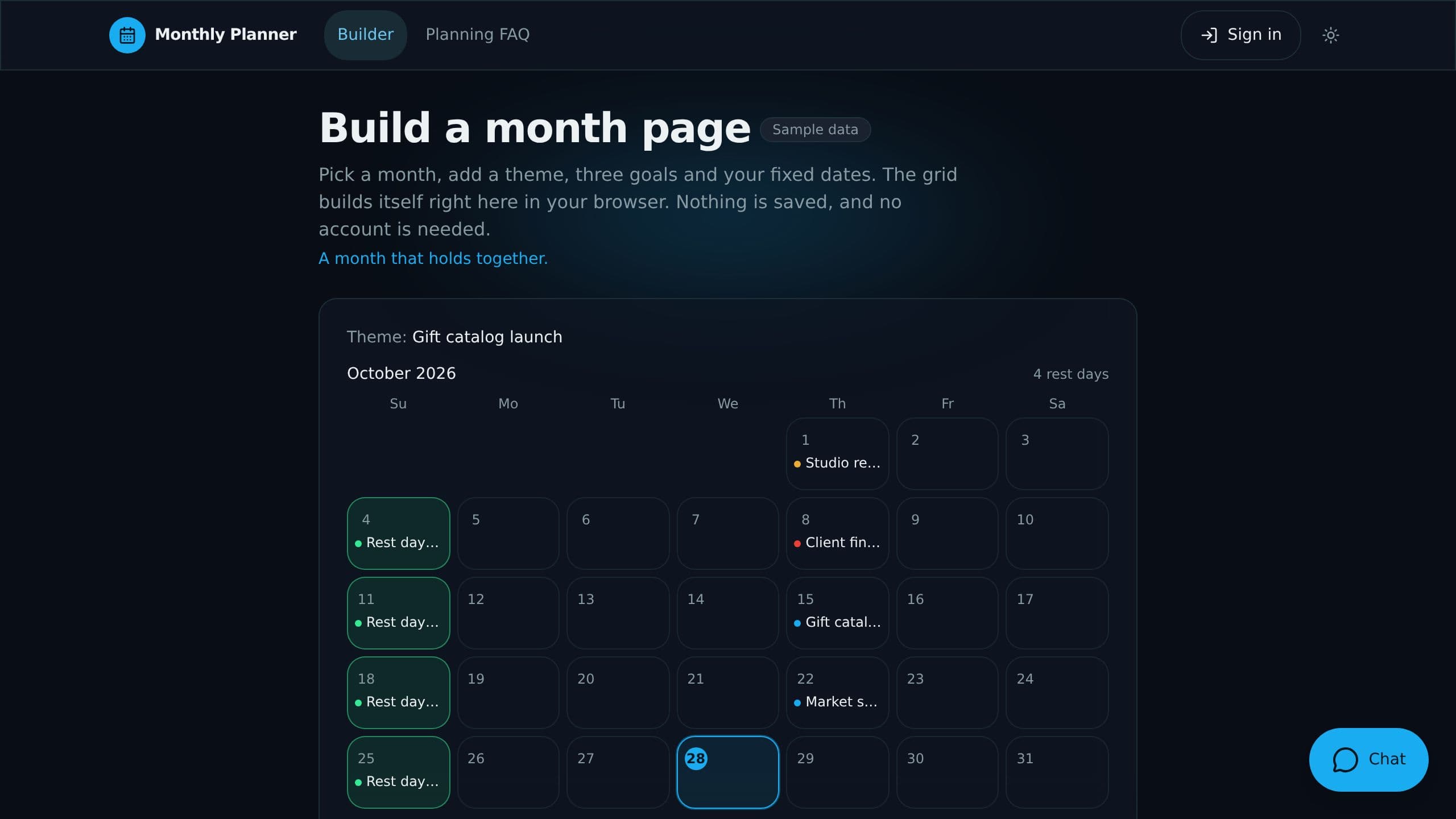Pick day 21 cell
1456x819 pixels.
point(727,692)
